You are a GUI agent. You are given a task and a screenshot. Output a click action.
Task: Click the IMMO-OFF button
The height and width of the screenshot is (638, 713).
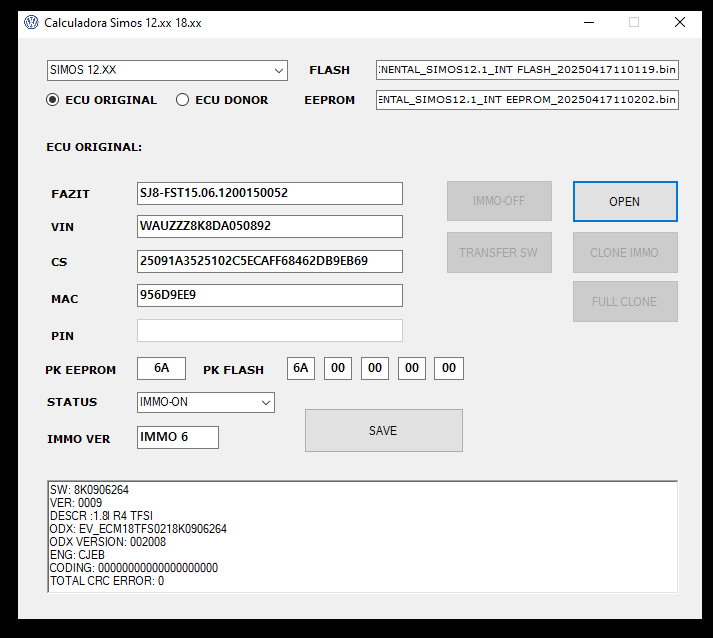coord(499,201)
